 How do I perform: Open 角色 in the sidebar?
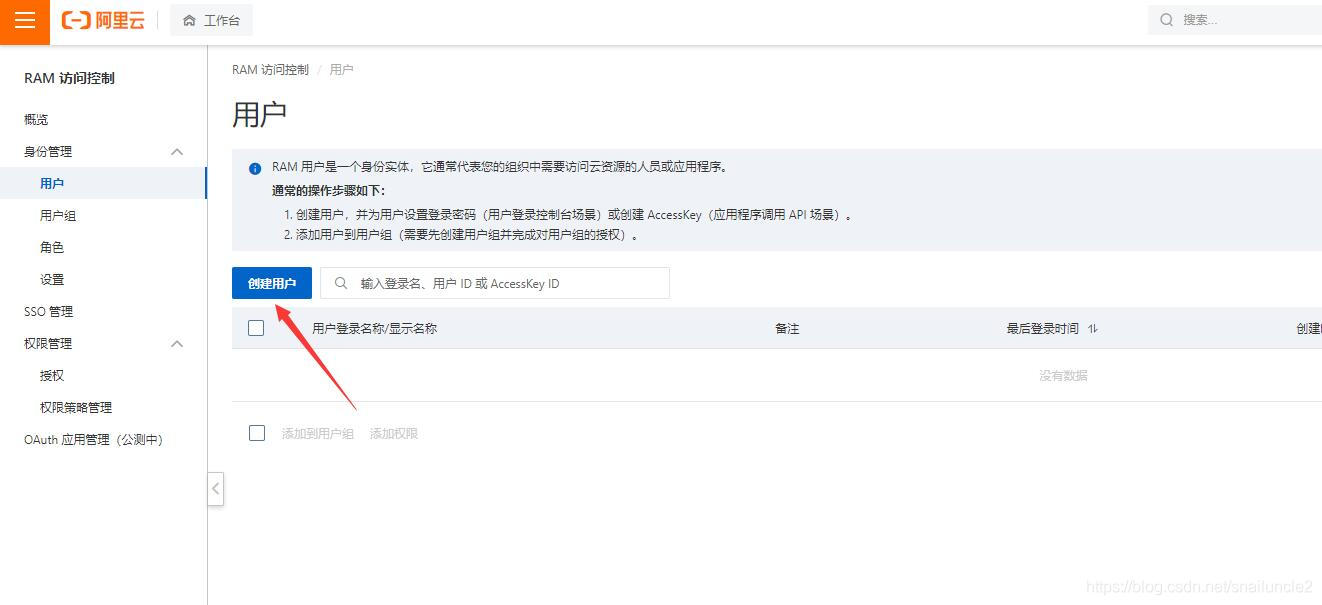pyautogui.click(x=52, y=248)
